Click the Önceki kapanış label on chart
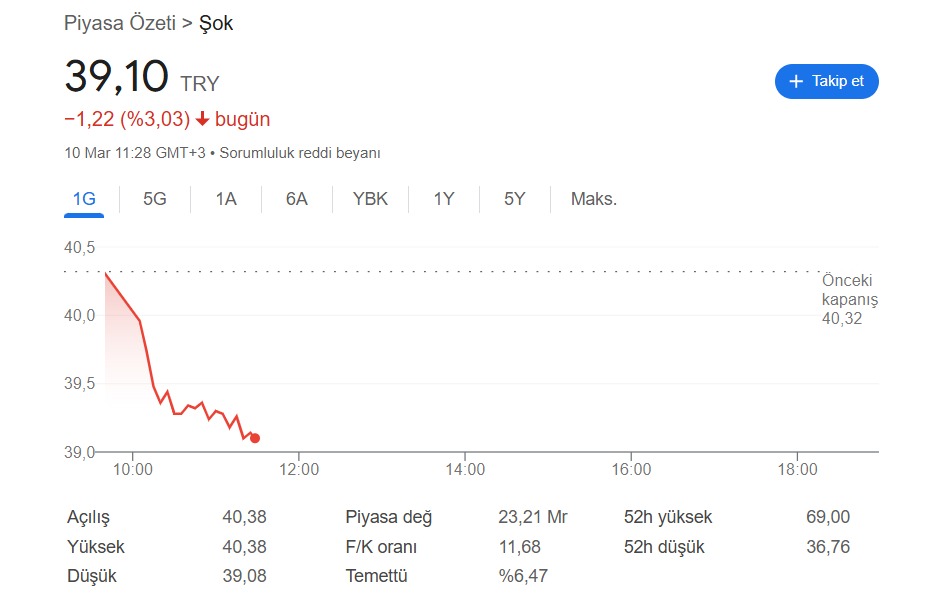 tap(849, 290)
